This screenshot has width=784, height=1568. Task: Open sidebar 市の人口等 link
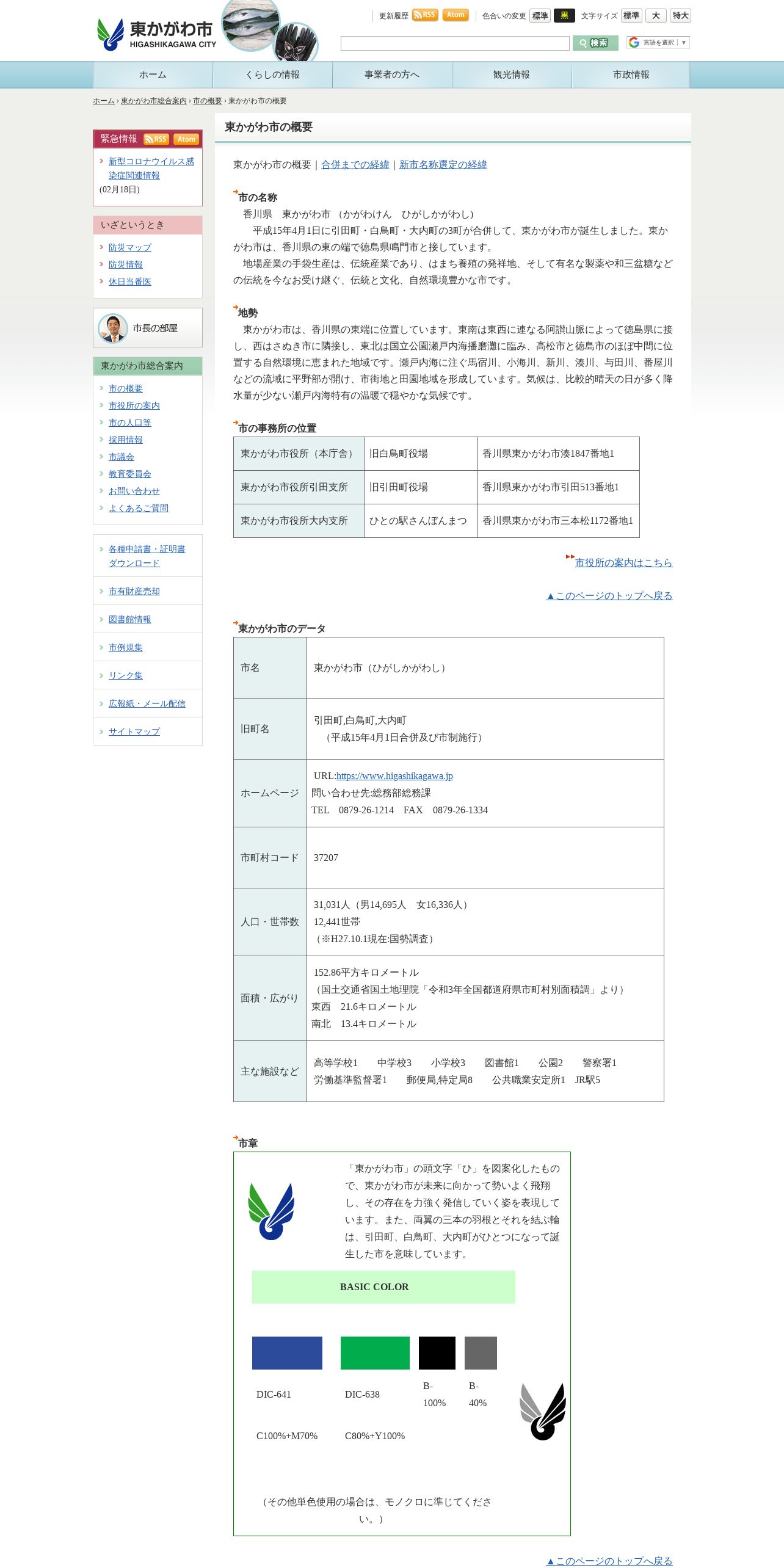[x=130, y=423]
